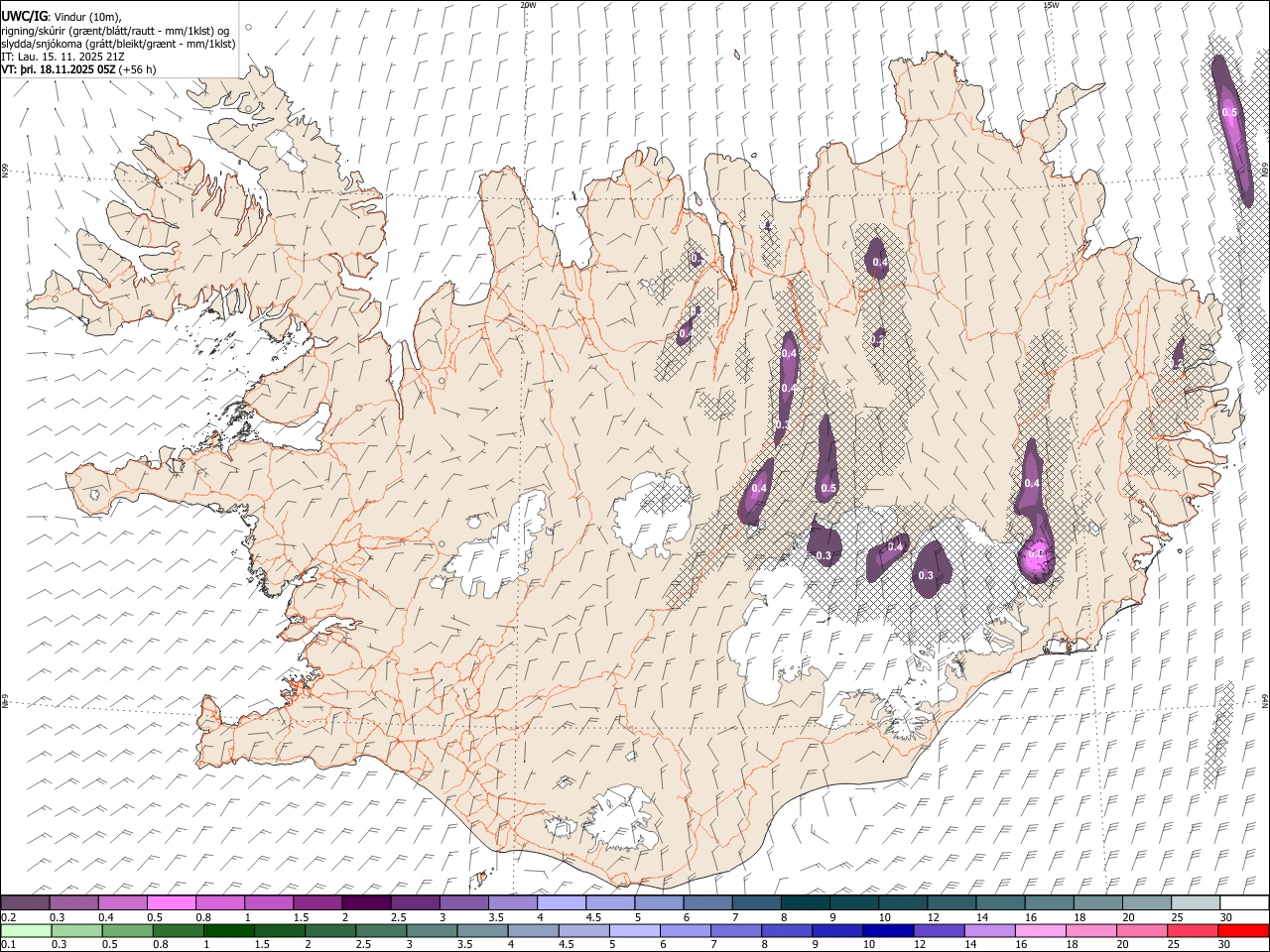Select the grey-green 3 swatch, lower legend row
Viewport: 1270px width, 952px height.
[432, 930]
